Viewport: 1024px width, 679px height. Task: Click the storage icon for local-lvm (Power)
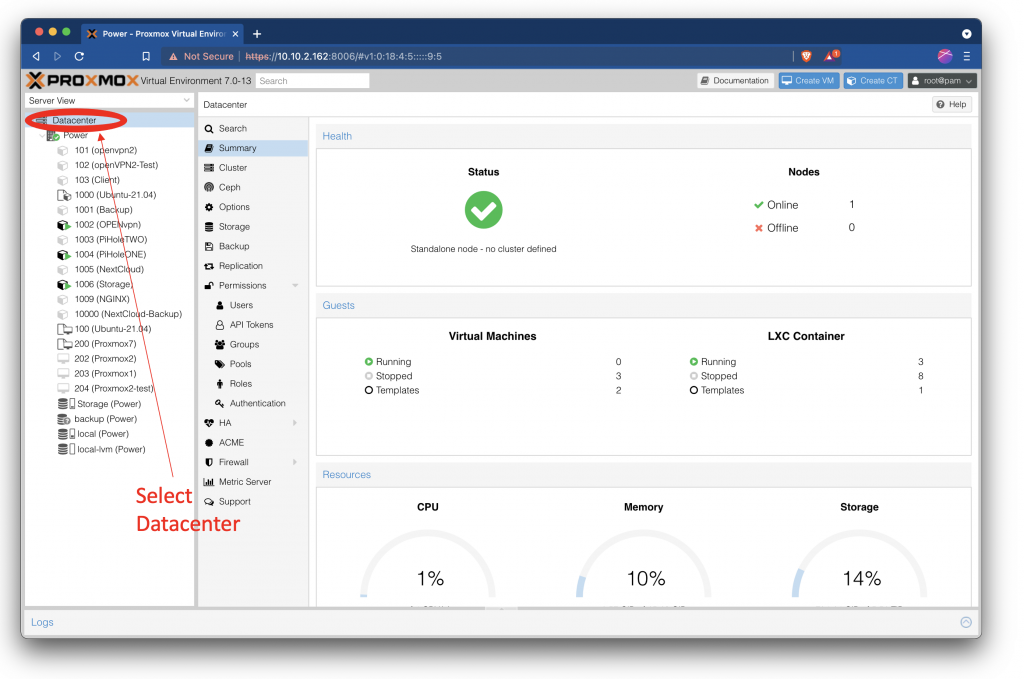tap(66, 449)
